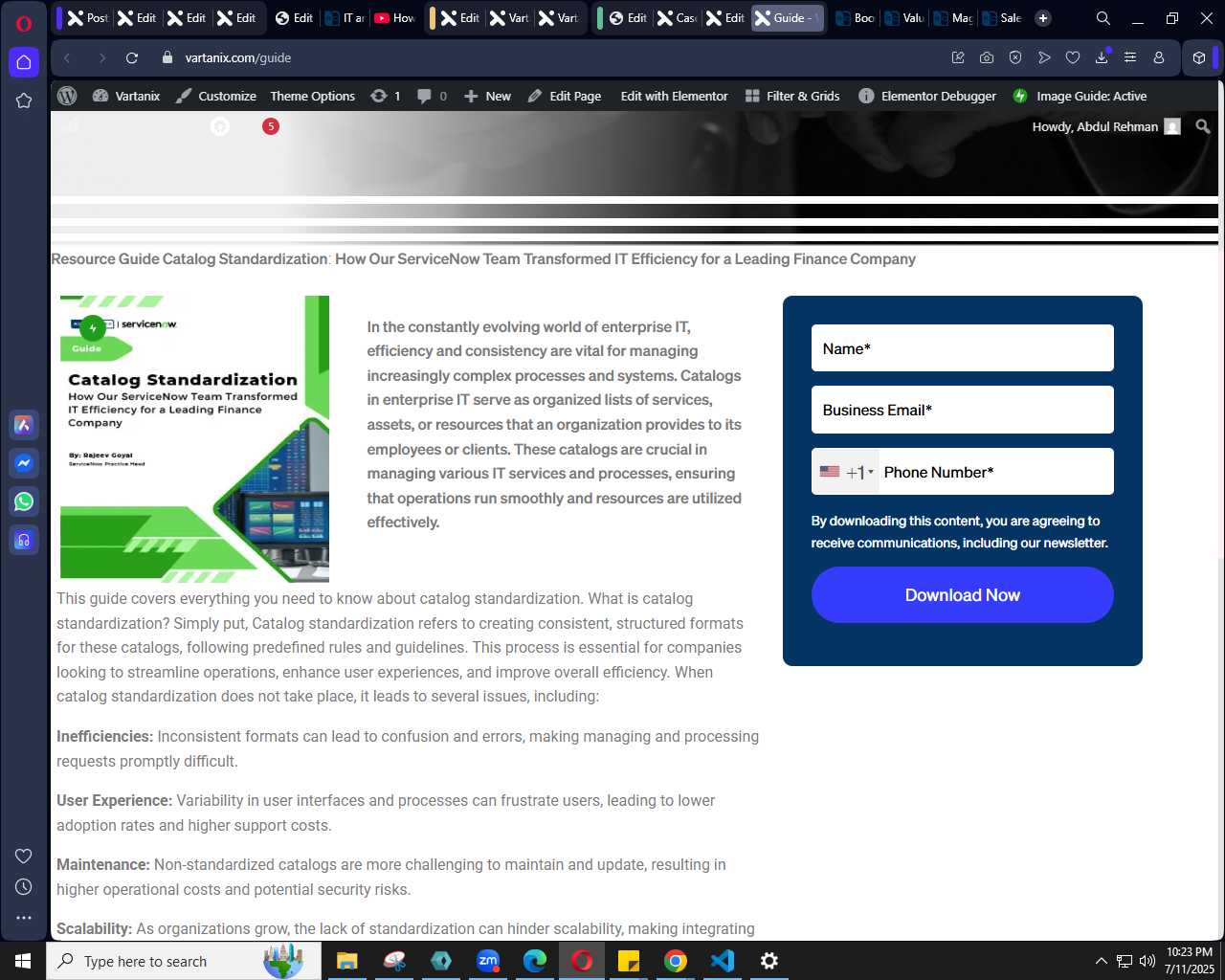Open a new tab with plus button
The image size is (1225, 980).
pyautogui.click(x=1043, y=18)
